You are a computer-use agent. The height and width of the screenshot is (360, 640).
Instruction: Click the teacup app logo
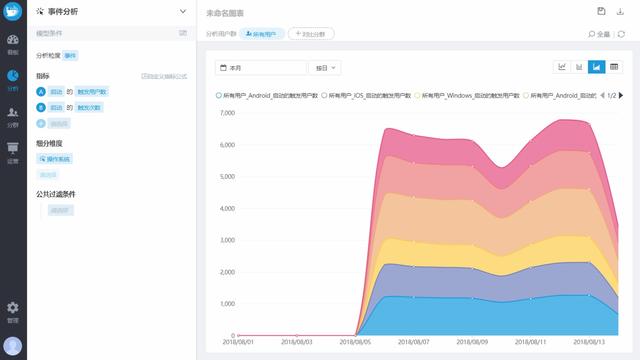[x=13, y=11]
